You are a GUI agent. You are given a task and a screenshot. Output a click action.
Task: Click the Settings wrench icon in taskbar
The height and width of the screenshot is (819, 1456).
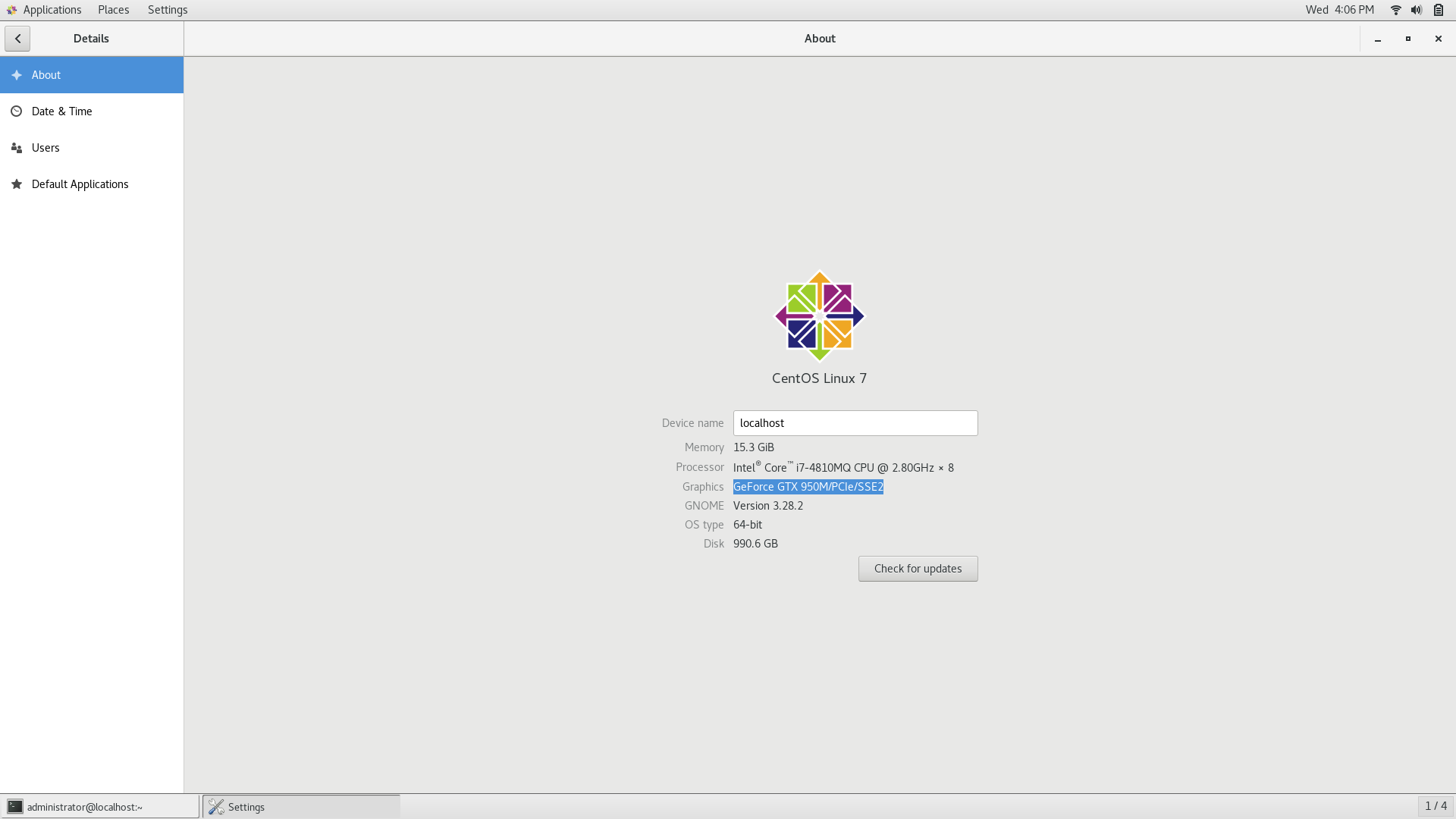click(216, 807)
